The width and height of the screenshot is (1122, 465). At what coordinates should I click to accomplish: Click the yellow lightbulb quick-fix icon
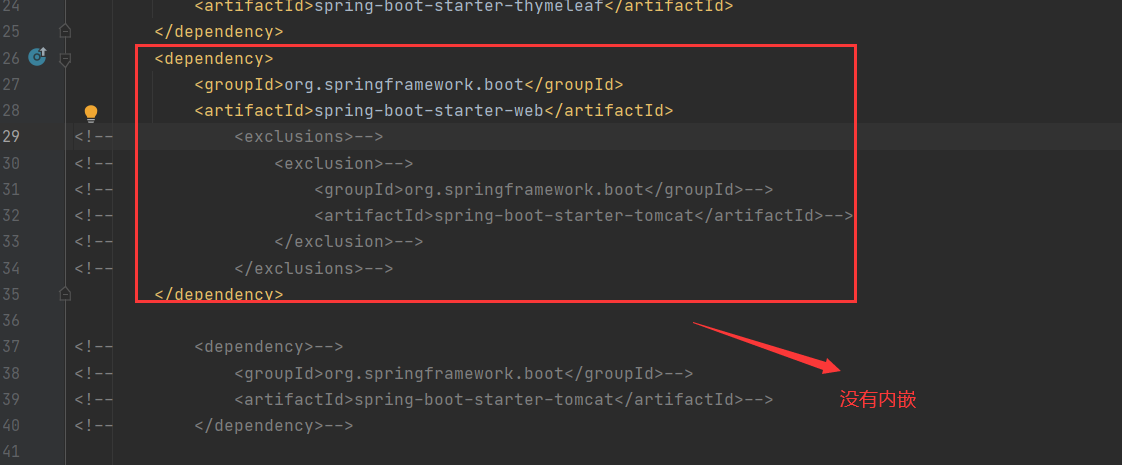point(91,113)
